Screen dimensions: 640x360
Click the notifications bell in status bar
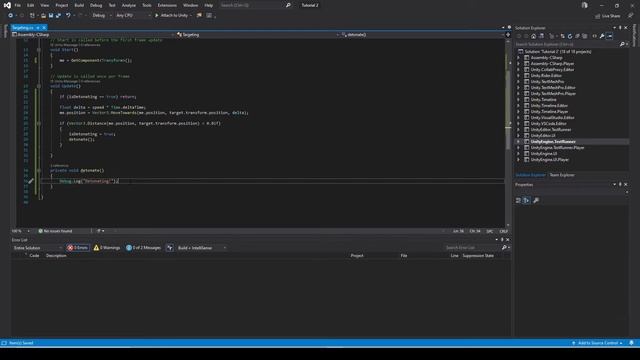click(631, 343)
